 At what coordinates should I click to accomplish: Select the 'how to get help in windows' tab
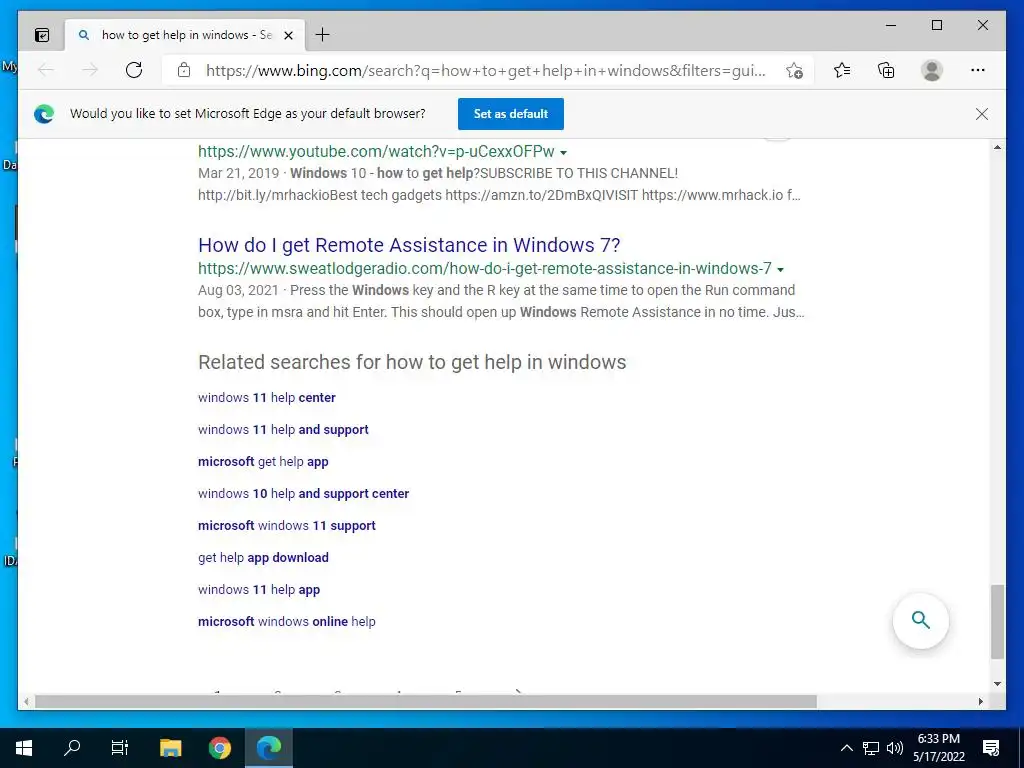tap(185, 35)
